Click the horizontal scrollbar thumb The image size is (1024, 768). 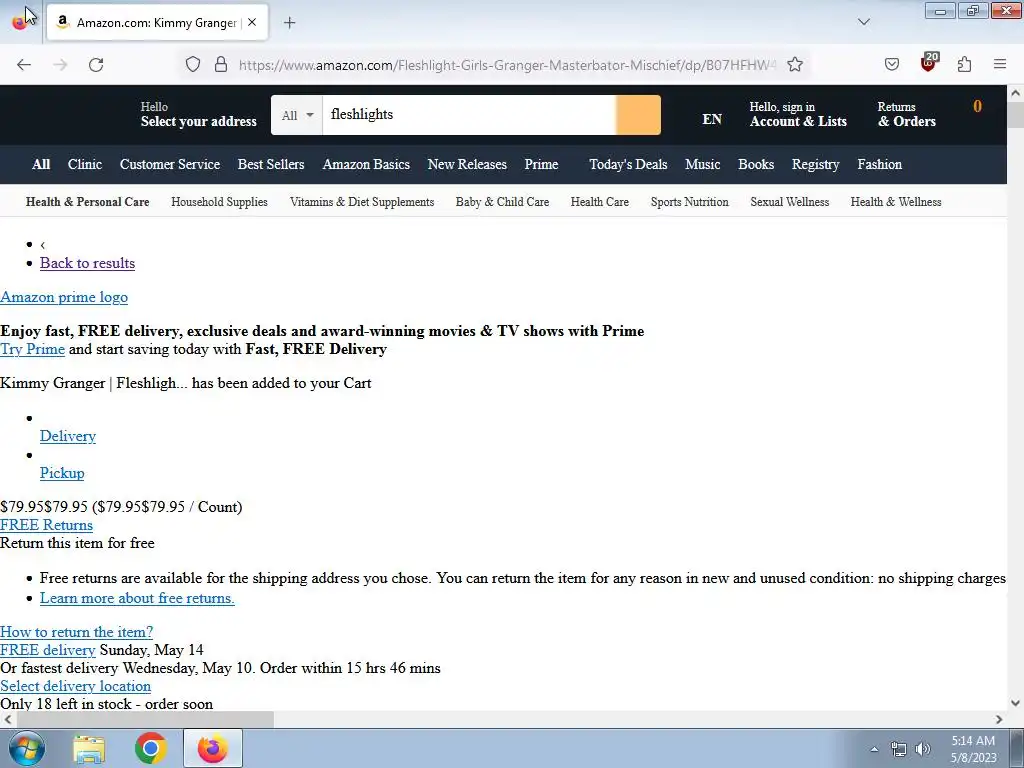(x=145, y=719)
